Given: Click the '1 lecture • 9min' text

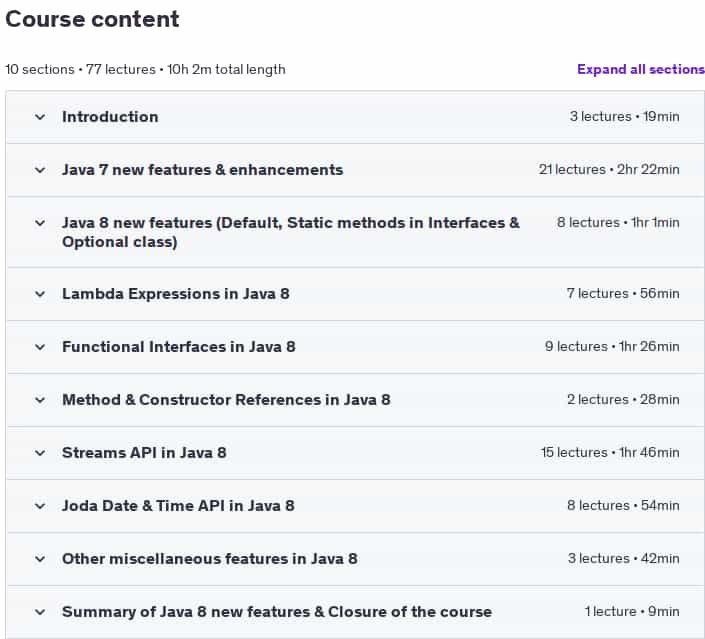Looking at the screenshot, I should point(632,612).
